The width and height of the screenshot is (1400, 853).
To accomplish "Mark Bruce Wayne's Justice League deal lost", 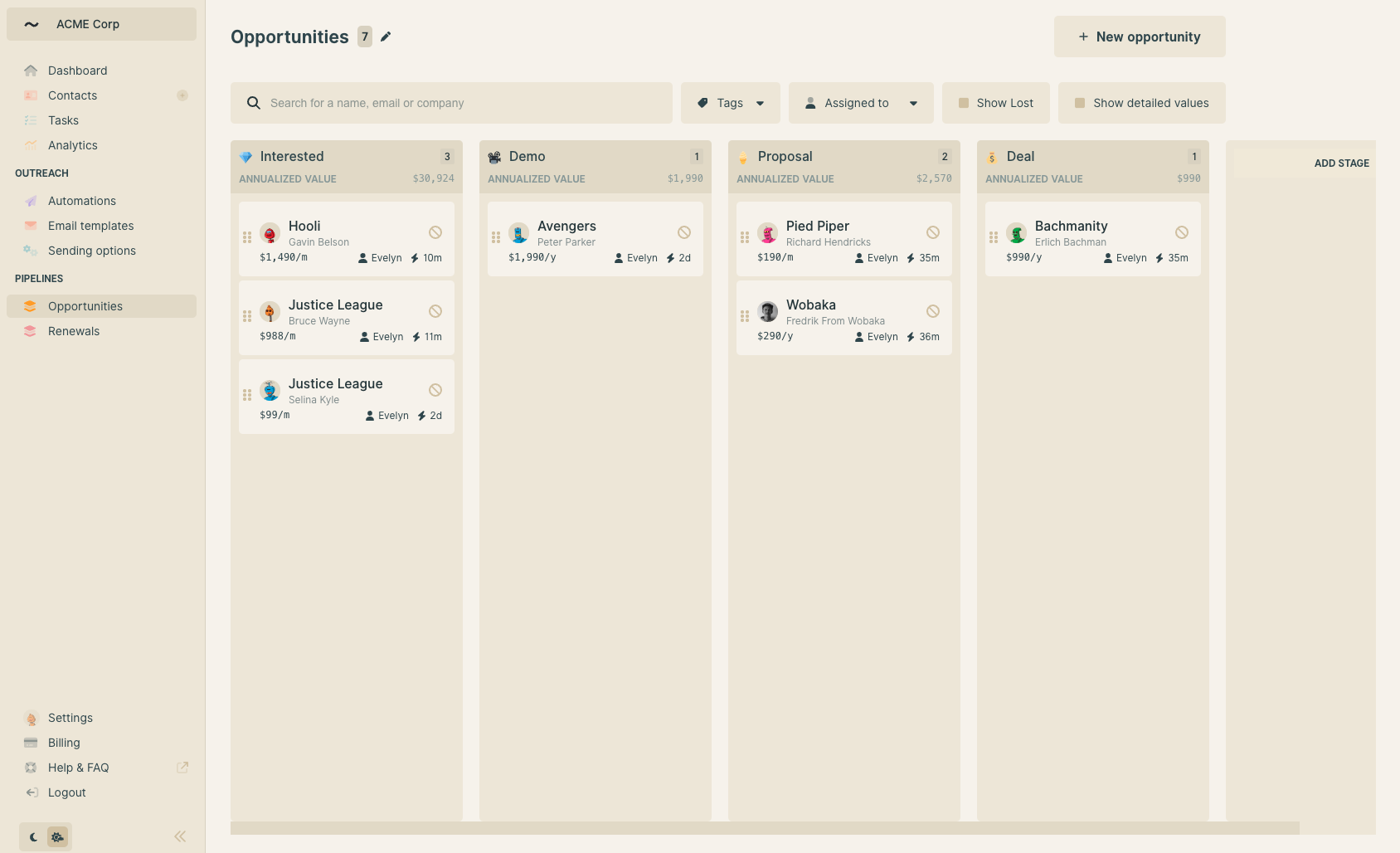I will [435, 311].
